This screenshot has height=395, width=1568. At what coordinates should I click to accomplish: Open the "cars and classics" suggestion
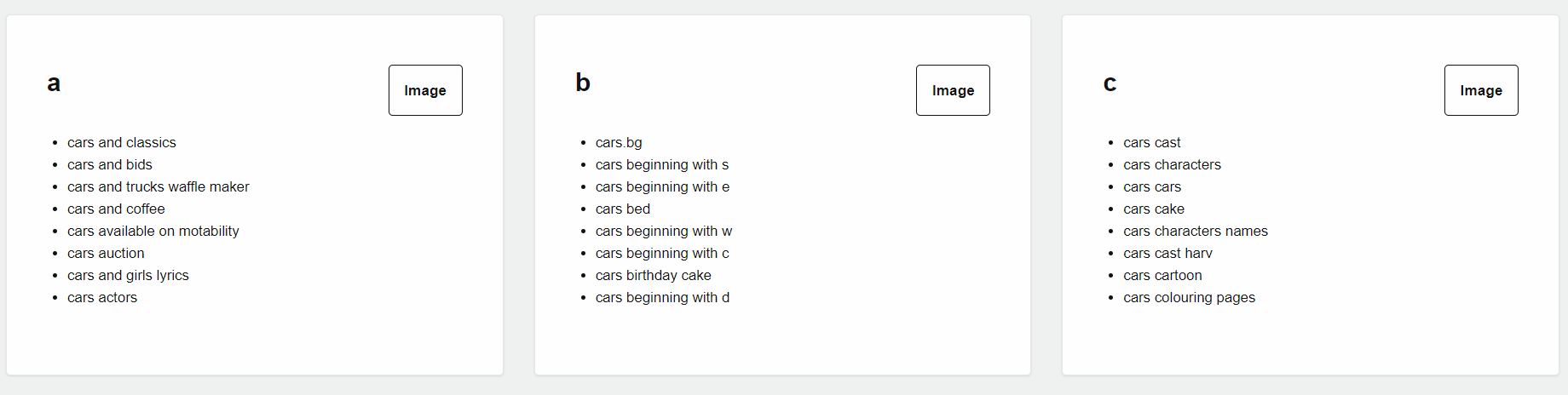click(122, 143)
